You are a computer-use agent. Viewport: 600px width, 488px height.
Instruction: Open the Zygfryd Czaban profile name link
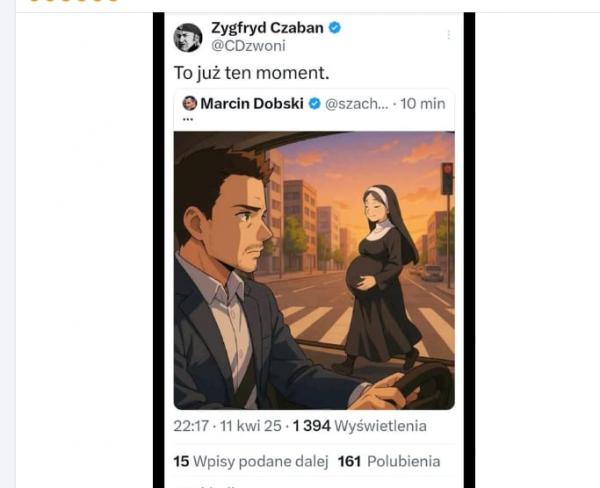(267, 28)
